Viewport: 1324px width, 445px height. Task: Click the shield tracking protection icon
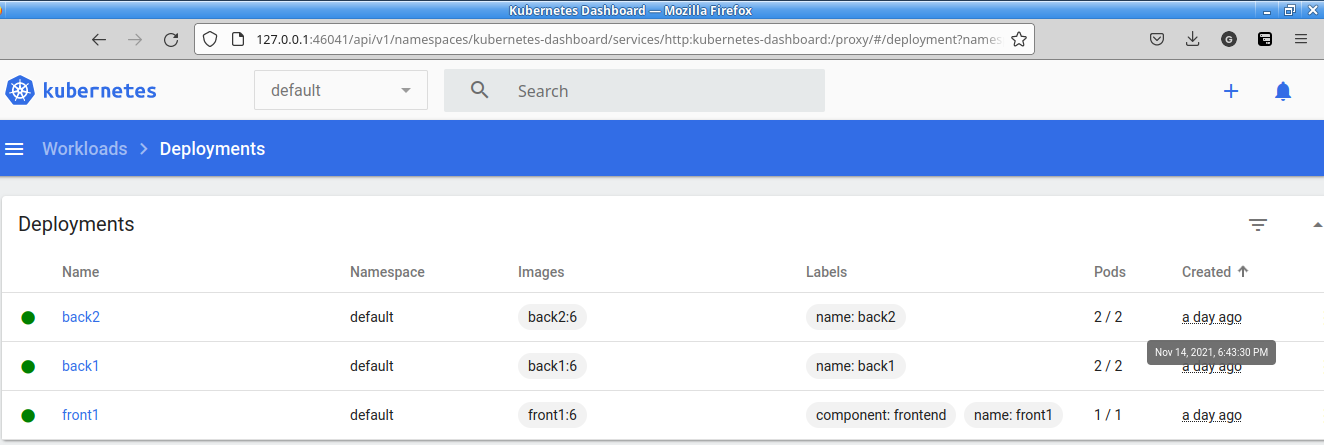[210, 40]
